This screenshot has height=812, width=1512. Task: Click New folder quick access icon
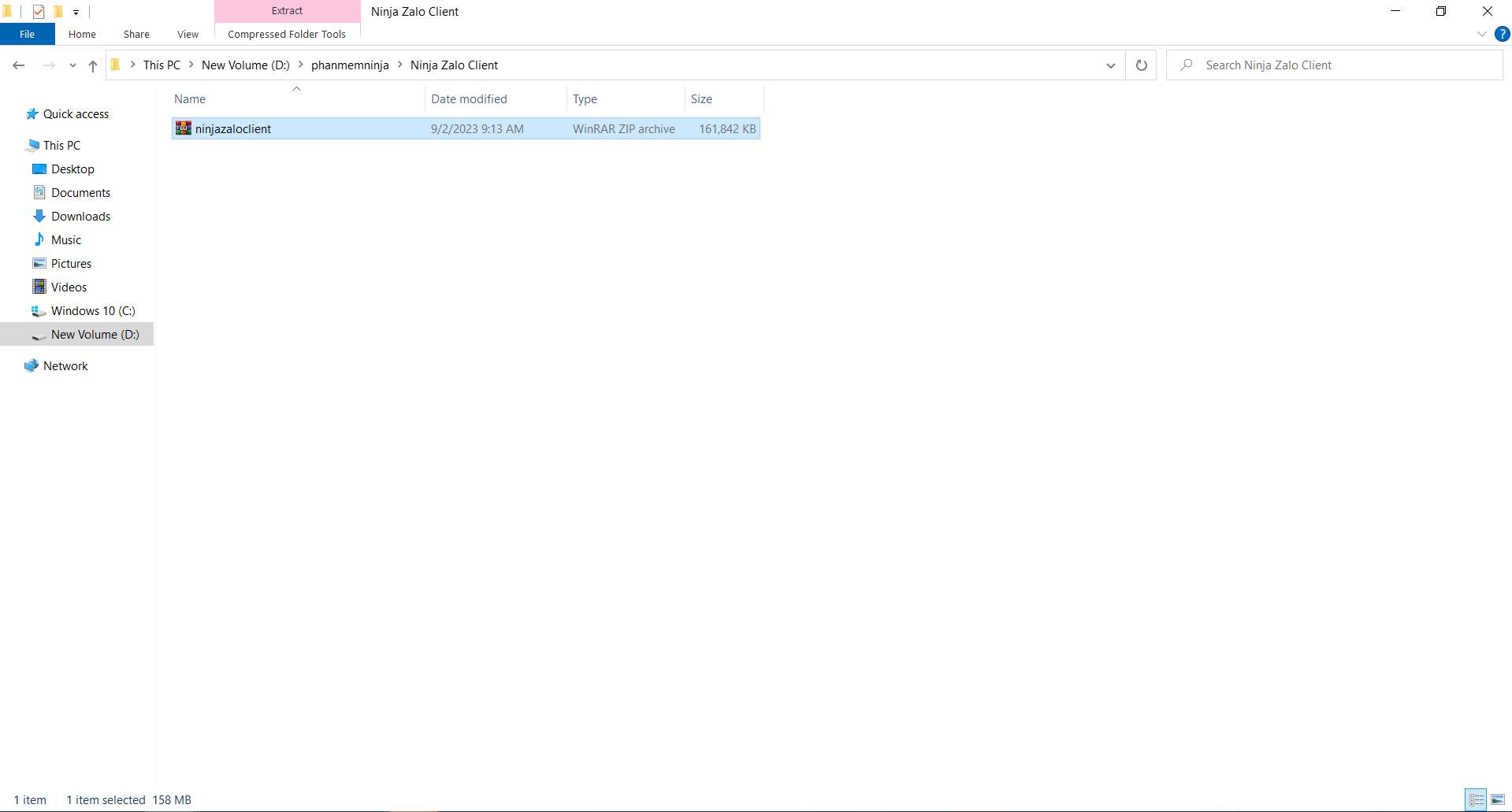(x=58, y=11)
